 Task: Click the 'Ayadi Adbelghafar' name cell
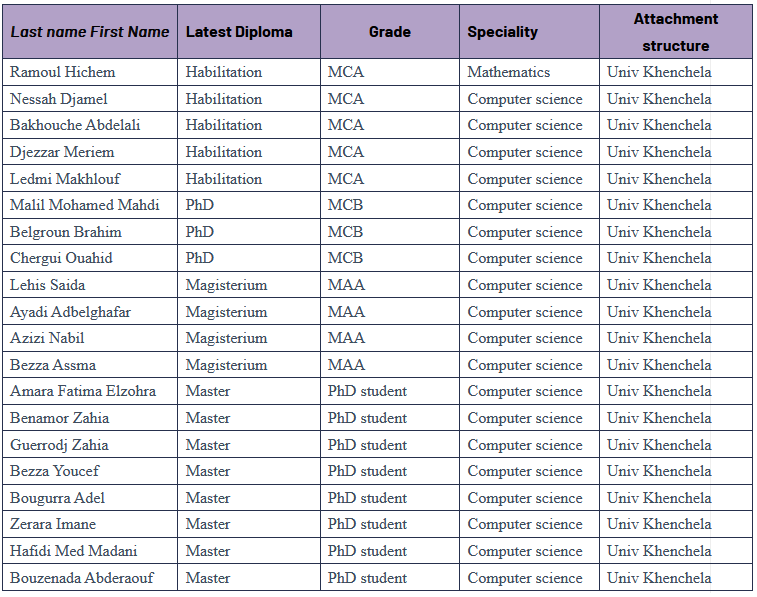70,312
